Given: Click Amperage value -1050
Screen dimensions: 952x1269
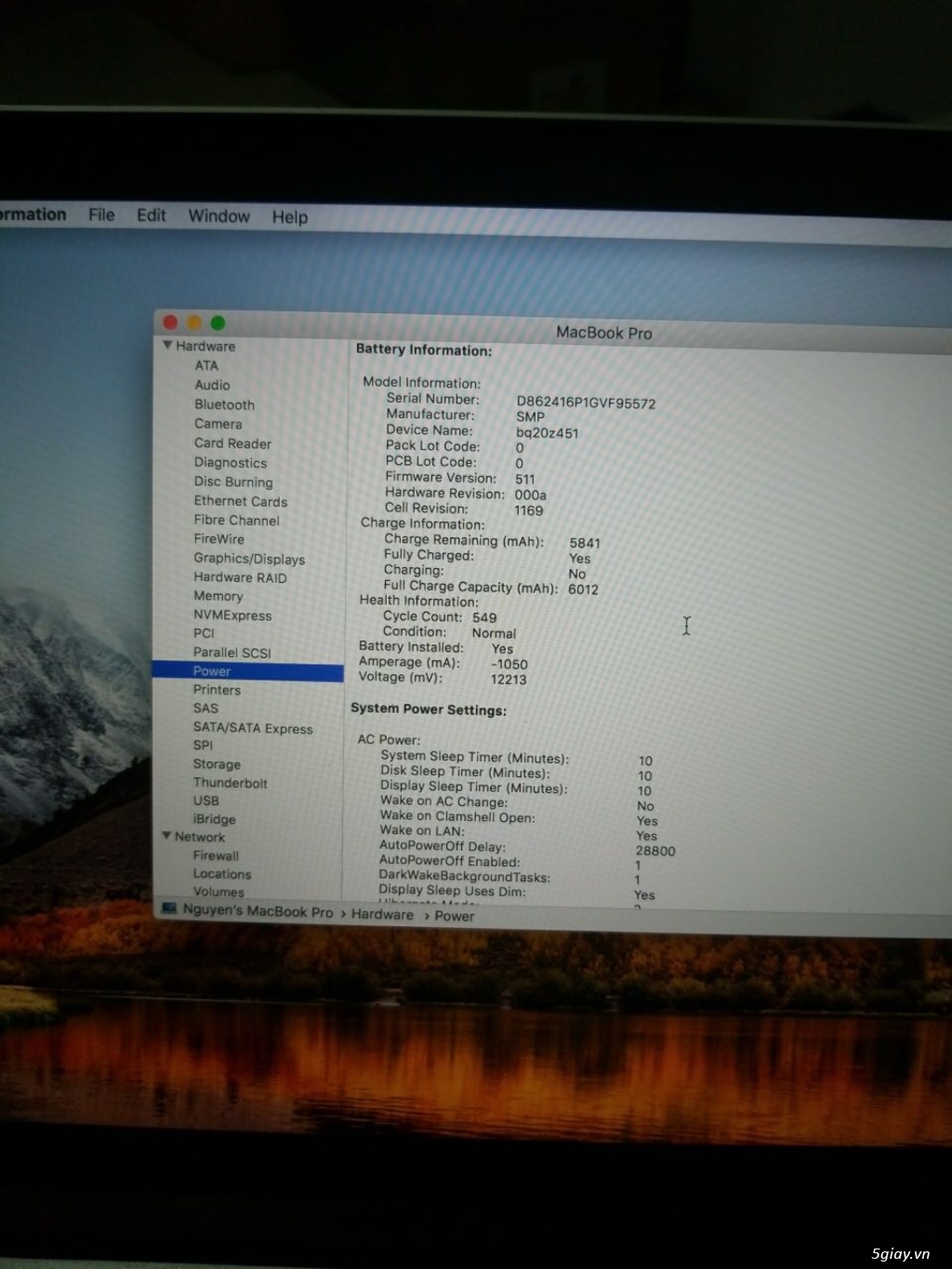Looking at the screenshot, I should tap(509, 665).
